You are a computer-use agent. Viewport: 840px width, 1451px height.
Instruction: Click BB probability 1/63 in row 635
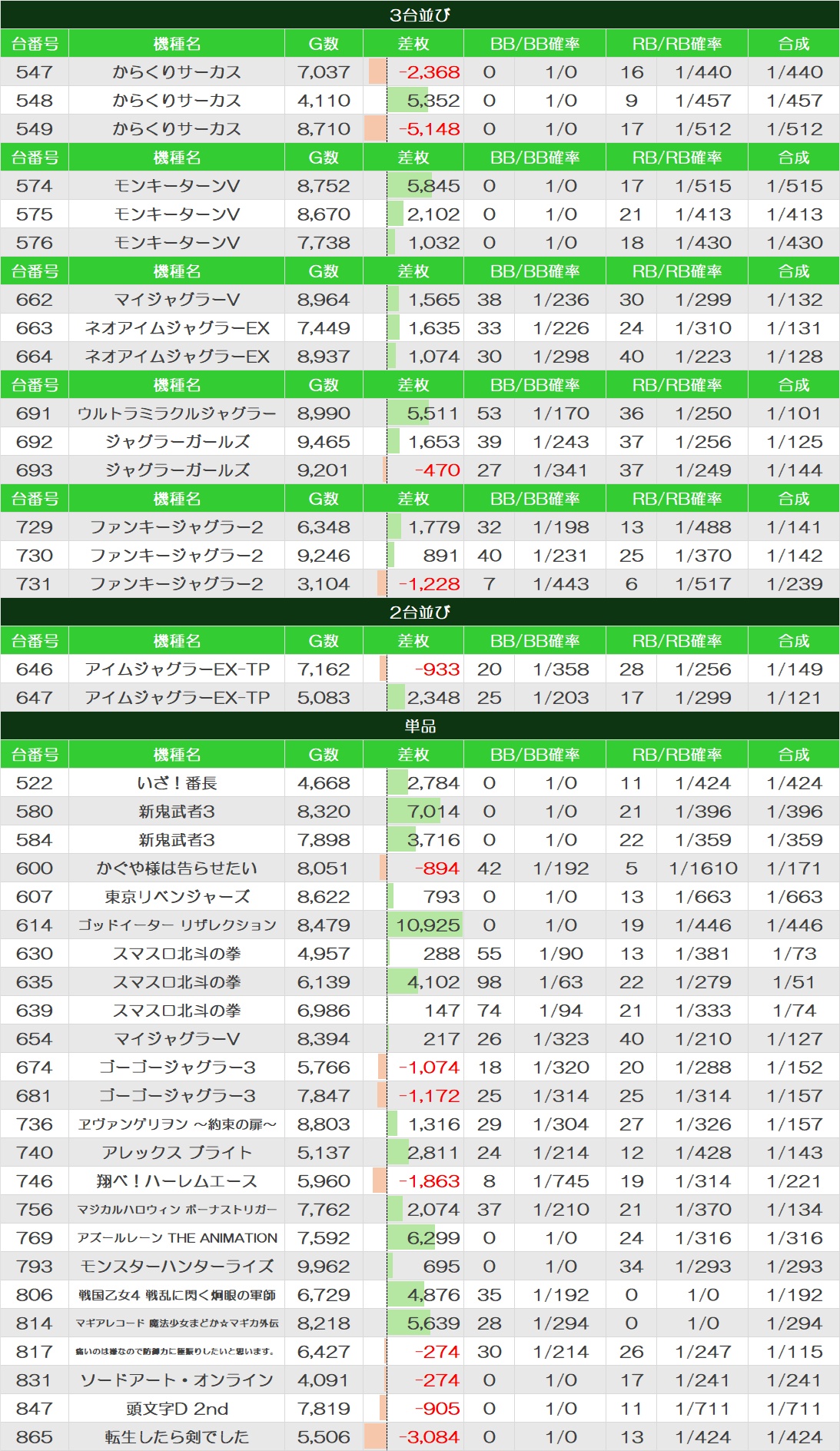(561, 982)
